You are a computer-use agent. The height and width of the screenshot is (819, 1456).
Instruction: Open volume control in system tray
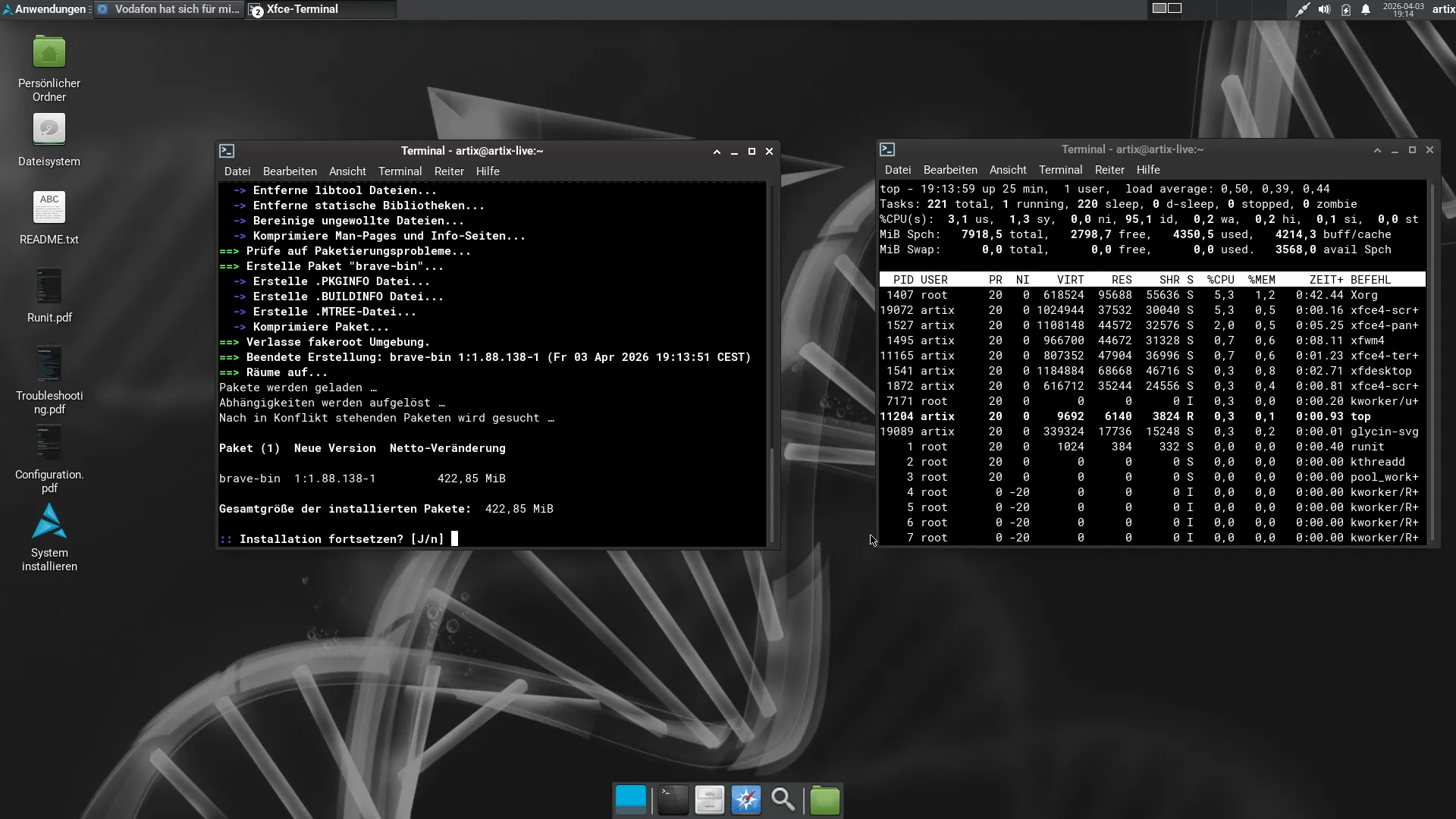pyautogui.click(x=1324, y=10)
